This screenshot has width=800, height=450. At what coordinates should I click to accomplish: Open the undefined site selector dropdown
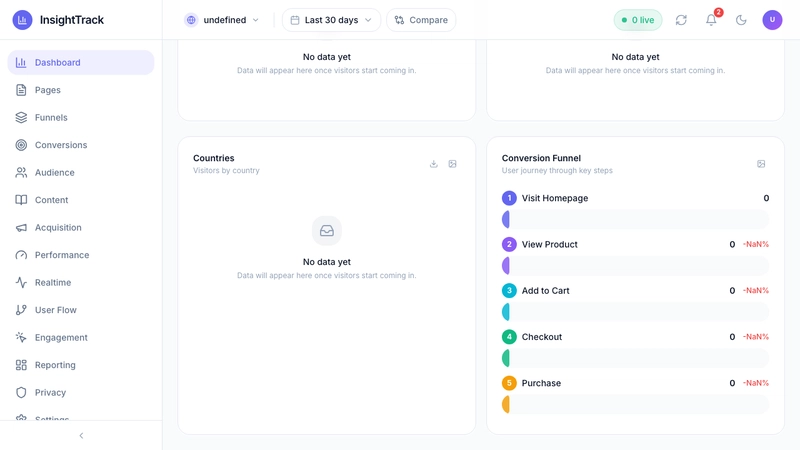click(222, 20)
